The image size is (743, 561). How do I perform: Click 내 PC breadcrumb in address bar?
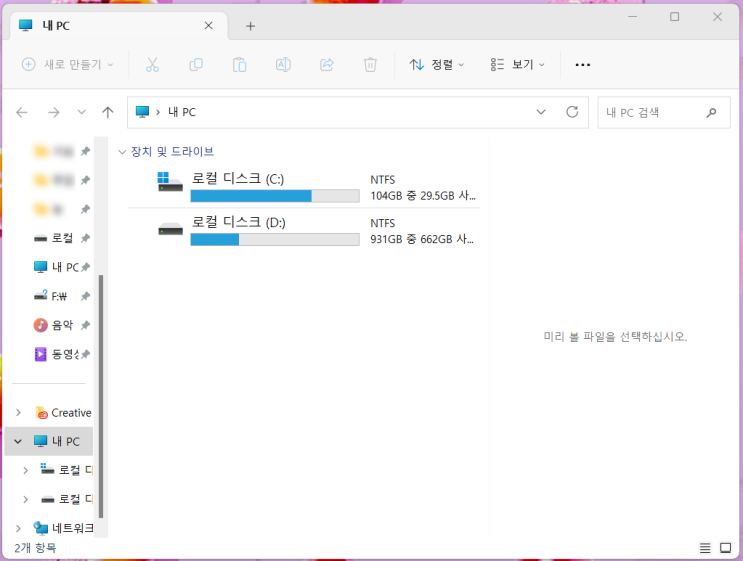182,112
